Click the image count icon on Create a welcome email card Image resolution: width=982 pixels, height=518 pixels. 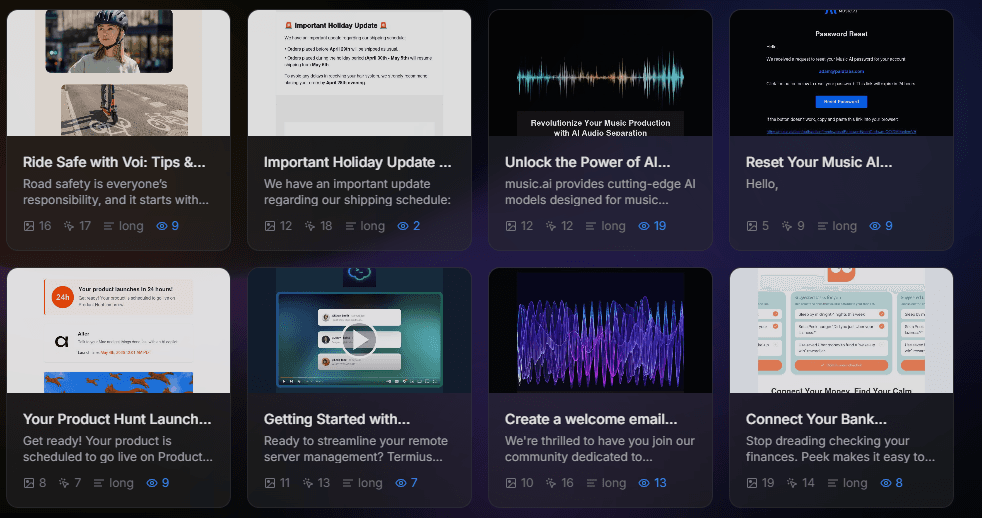[x=511, y=483]
